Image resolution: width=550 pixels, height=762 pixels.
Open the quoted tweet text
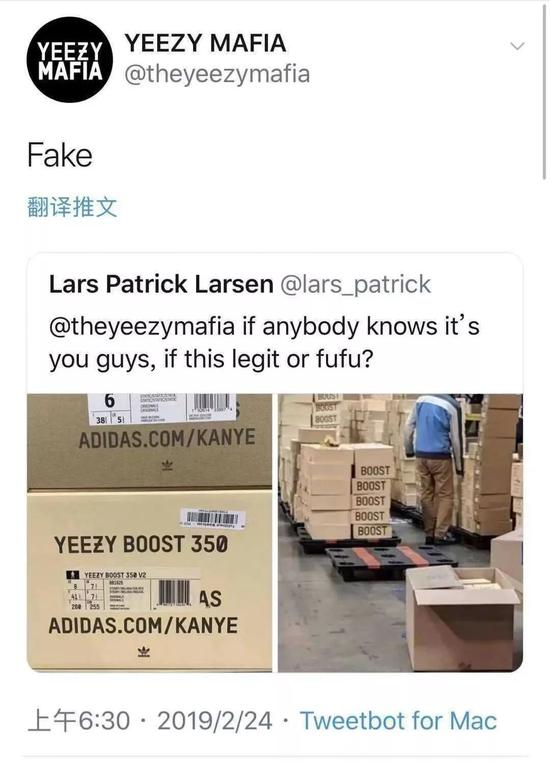pos(264,343)
